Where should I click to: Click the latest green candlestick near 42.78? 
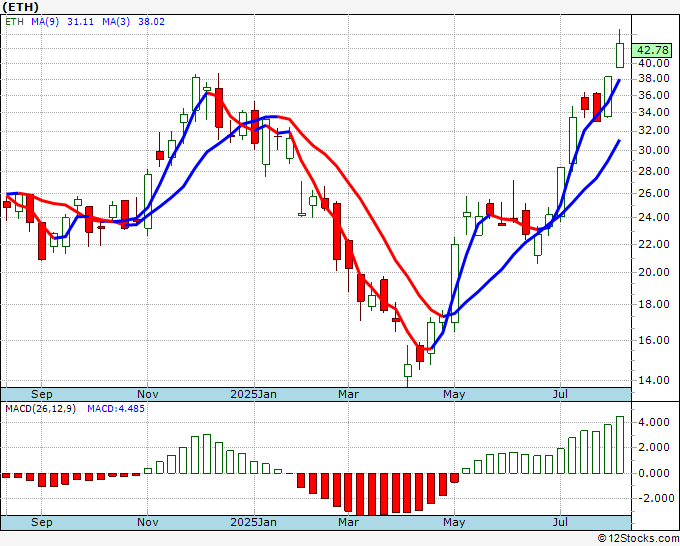pos(620,55)
